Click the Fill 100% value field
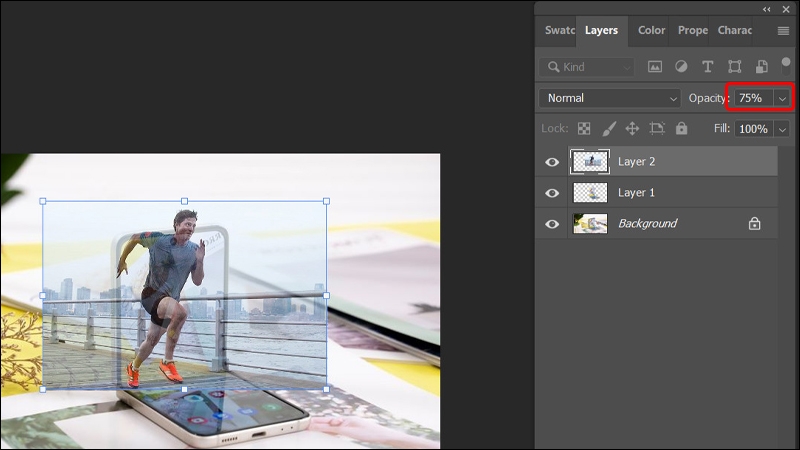 754,129
